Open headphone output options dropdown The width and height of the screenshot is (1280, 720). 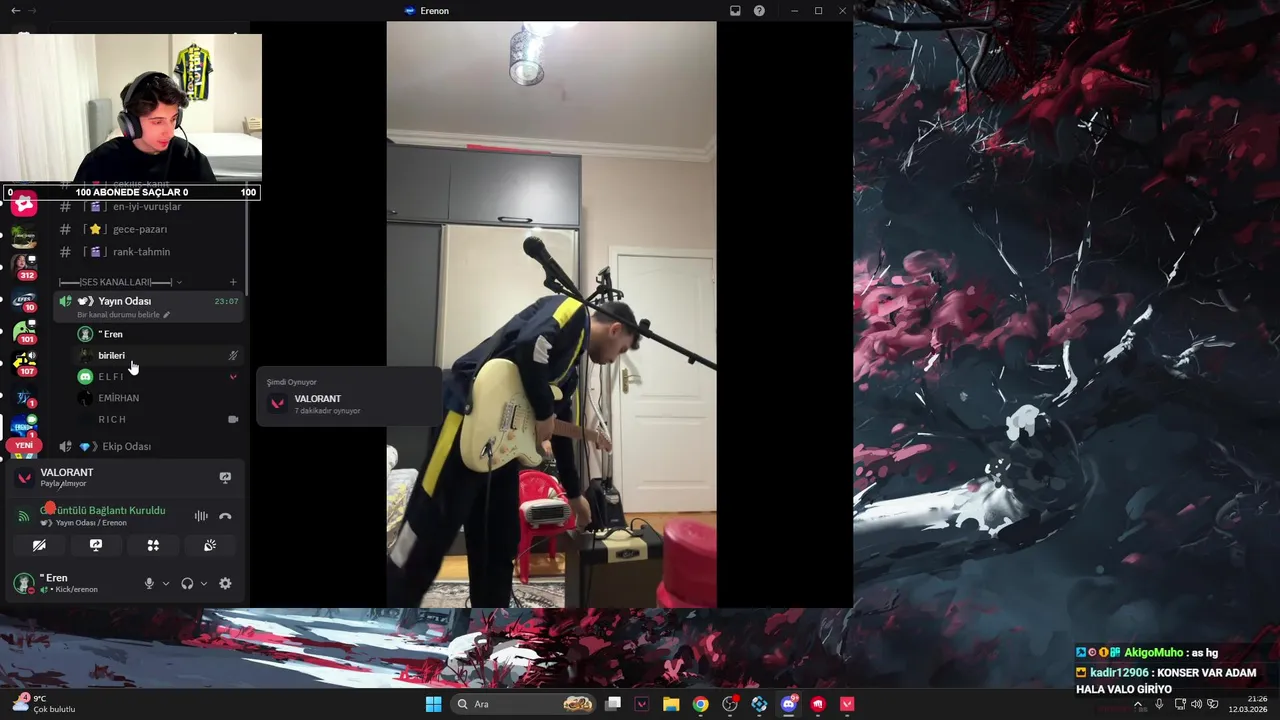pyautogui.click(x=204, y=583)
